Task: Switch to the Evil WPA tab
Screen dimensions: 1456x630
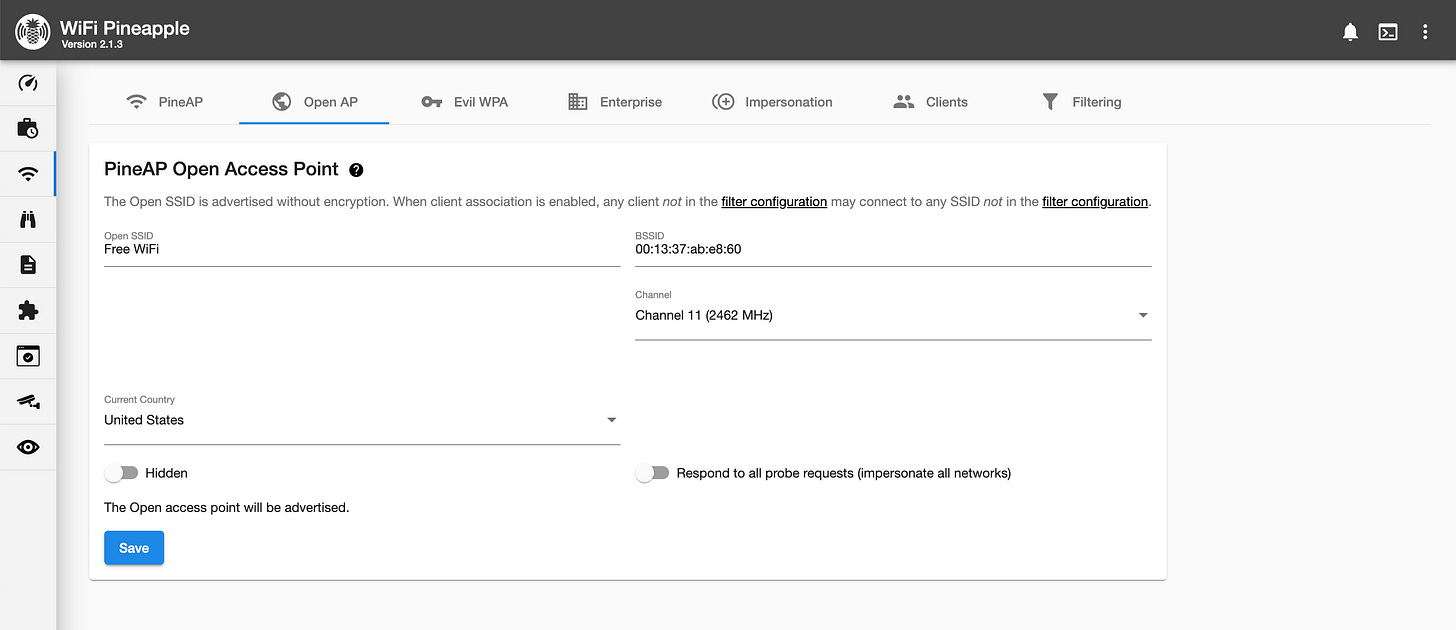Action: pos(465,101)
